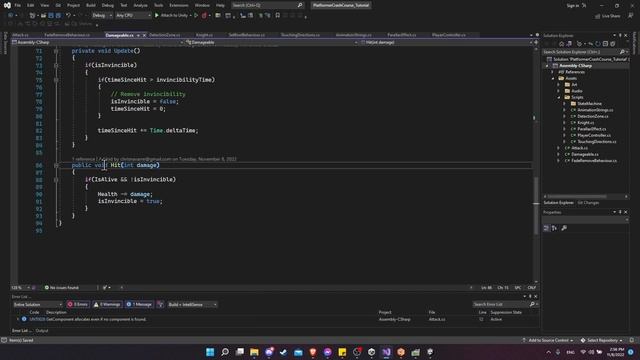Open Build + IntelliSense dropdown
The width and height of the screenshot is (640, 360).
coord(192,304)
